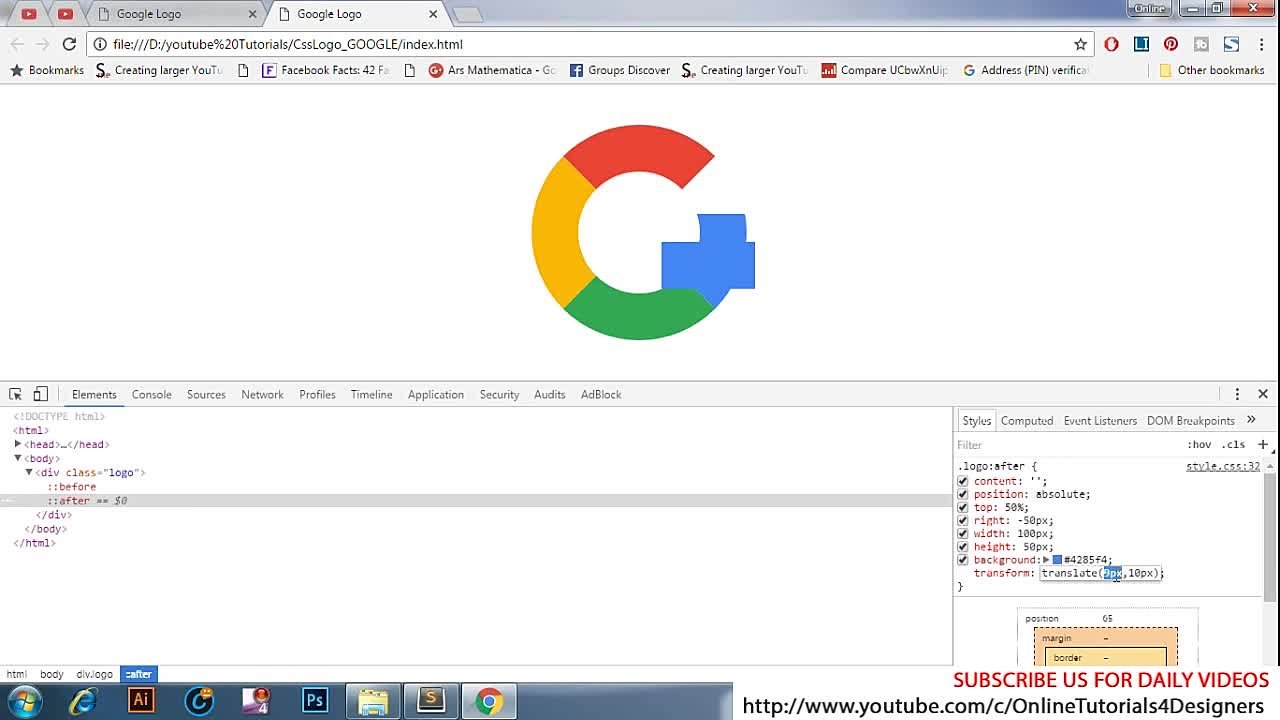The width and height of the screenshot is (1280, 720).
Task: Bookmark page with star icon
Action: 1080,44
